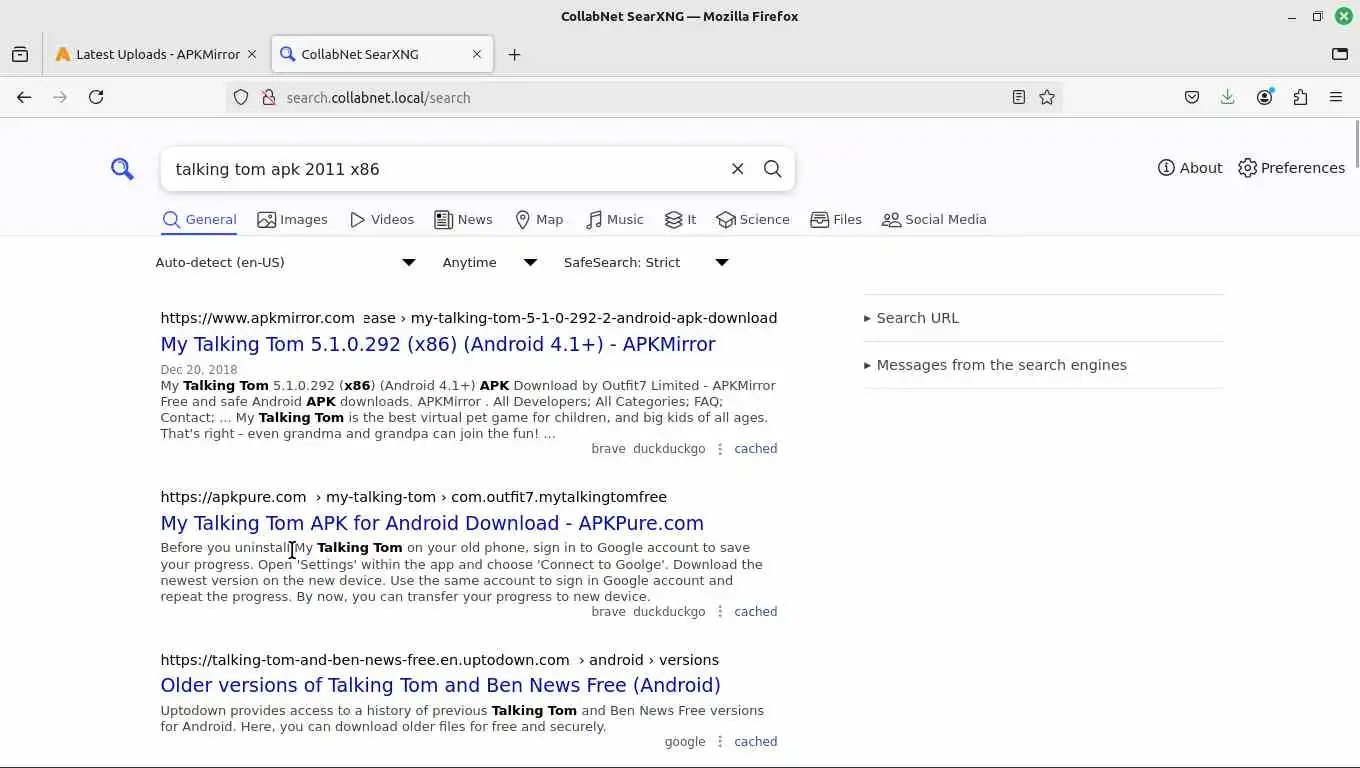The image size is (1360, 768).
Task: Open My Talking Tom 5.1.0.292 APKMirror result
Action: (x=438, y=344)
